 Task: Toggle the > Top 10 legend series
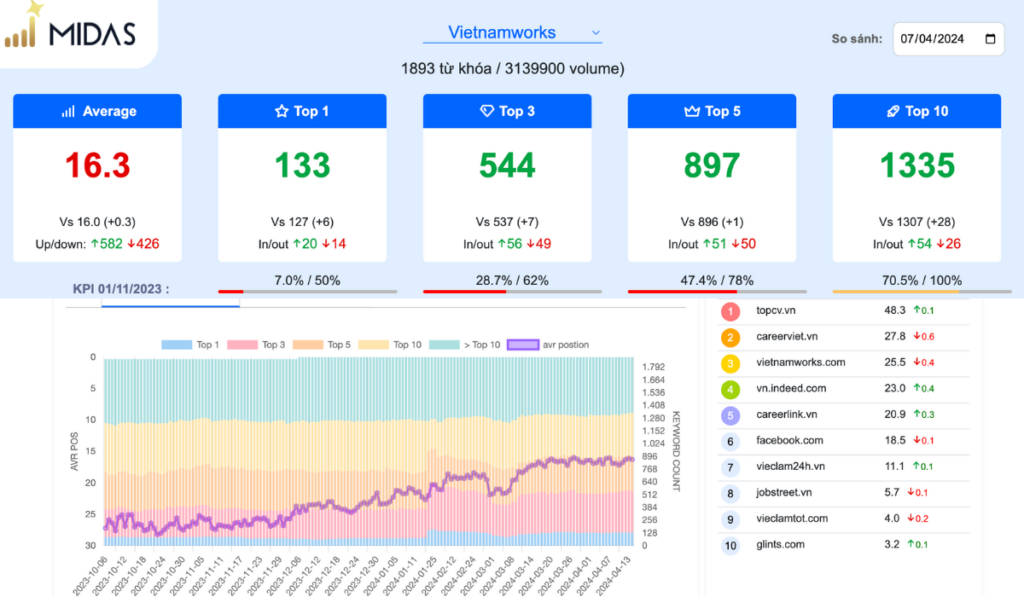pos(464,344)
